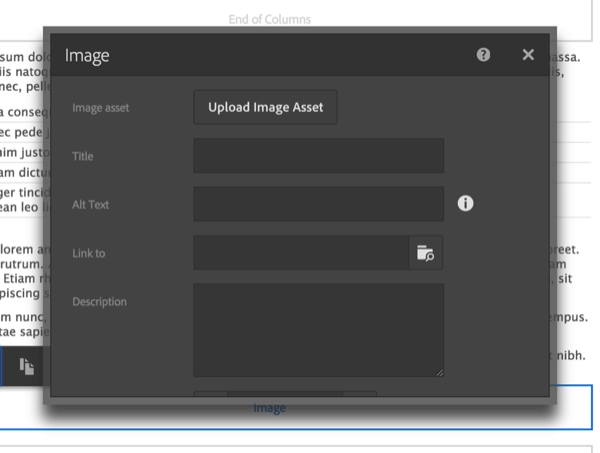This screenshot has width=600, height=453.
Task: Click the Alt Text label
Action: pyautogui.click(x=91, y=205)
